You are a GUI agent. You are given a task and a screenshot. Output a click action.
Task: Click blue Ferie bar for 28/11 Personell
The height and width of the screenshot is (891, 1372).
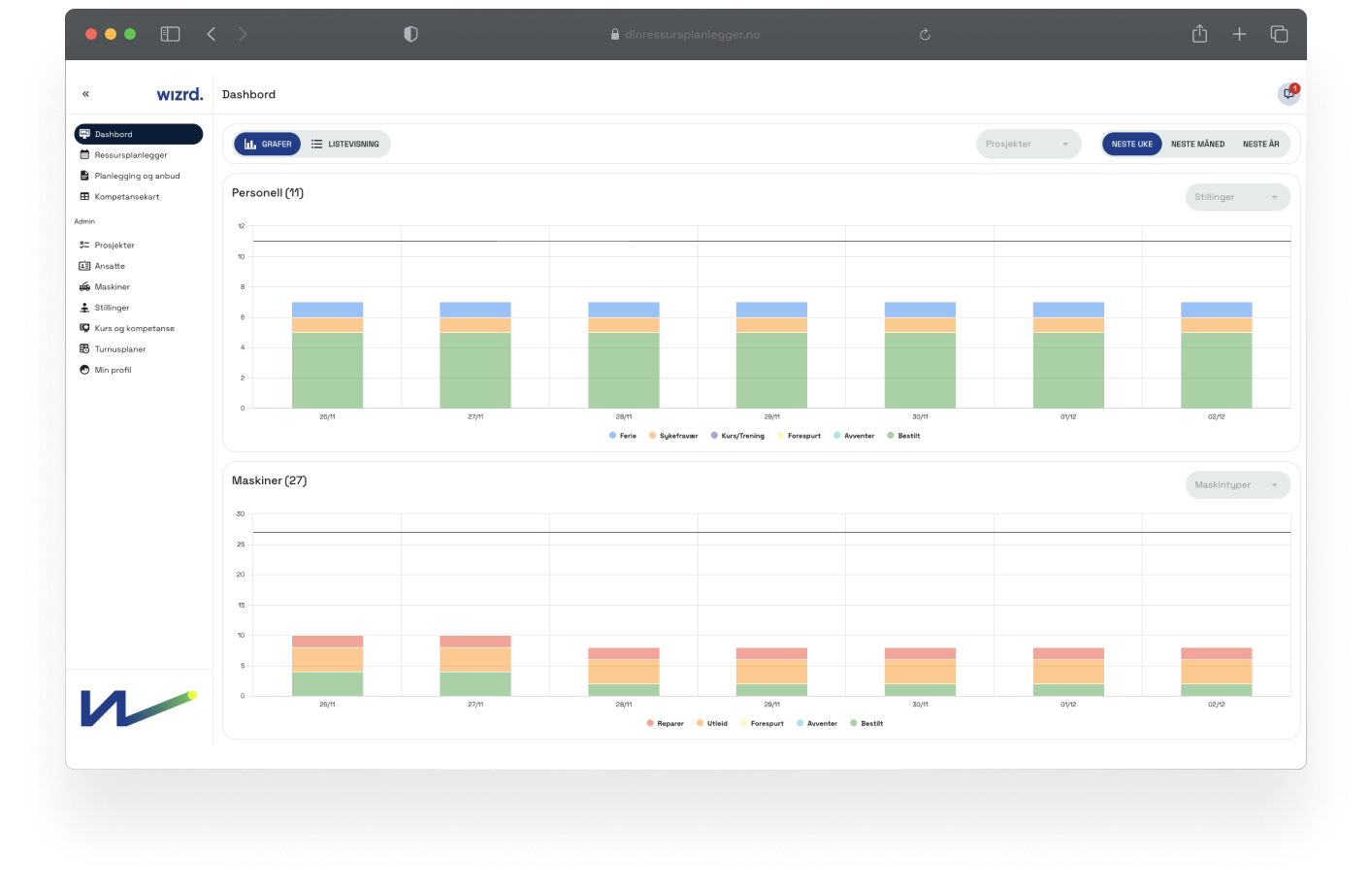coord(624,310)
